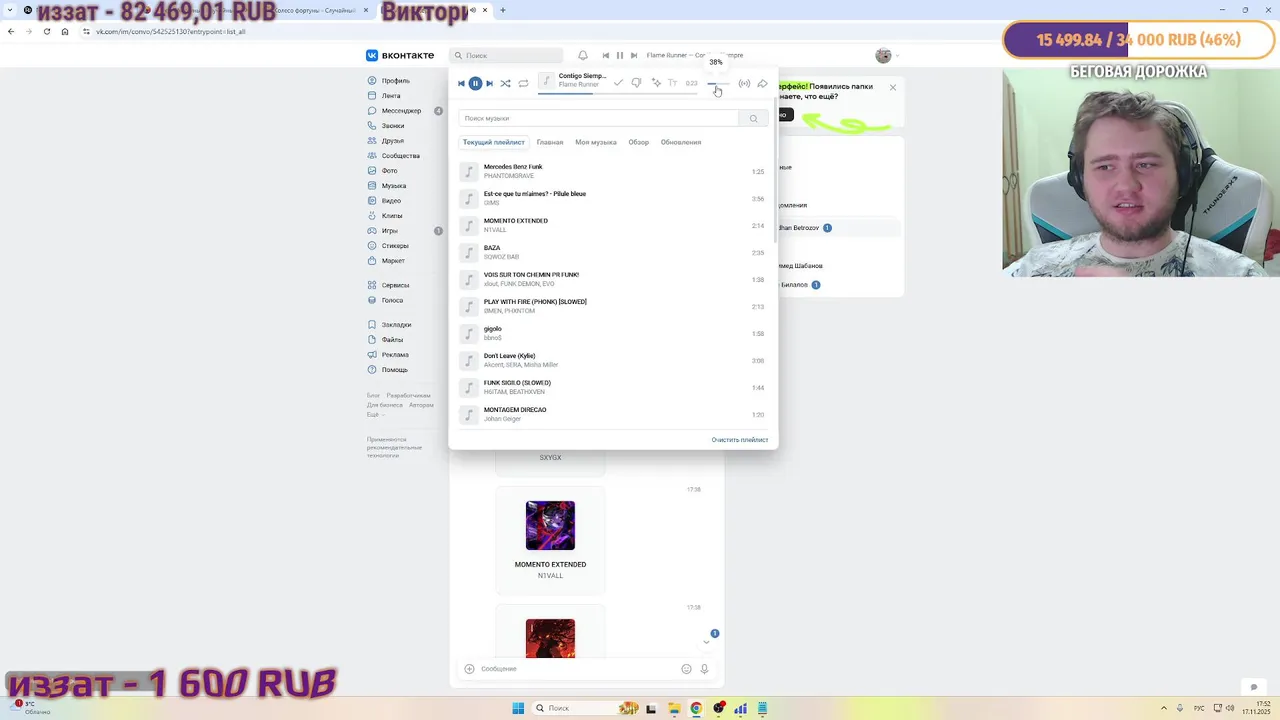Play the track gigolo by bbno$
This screenshot has width=1280, height=720.
click(613, 333)
